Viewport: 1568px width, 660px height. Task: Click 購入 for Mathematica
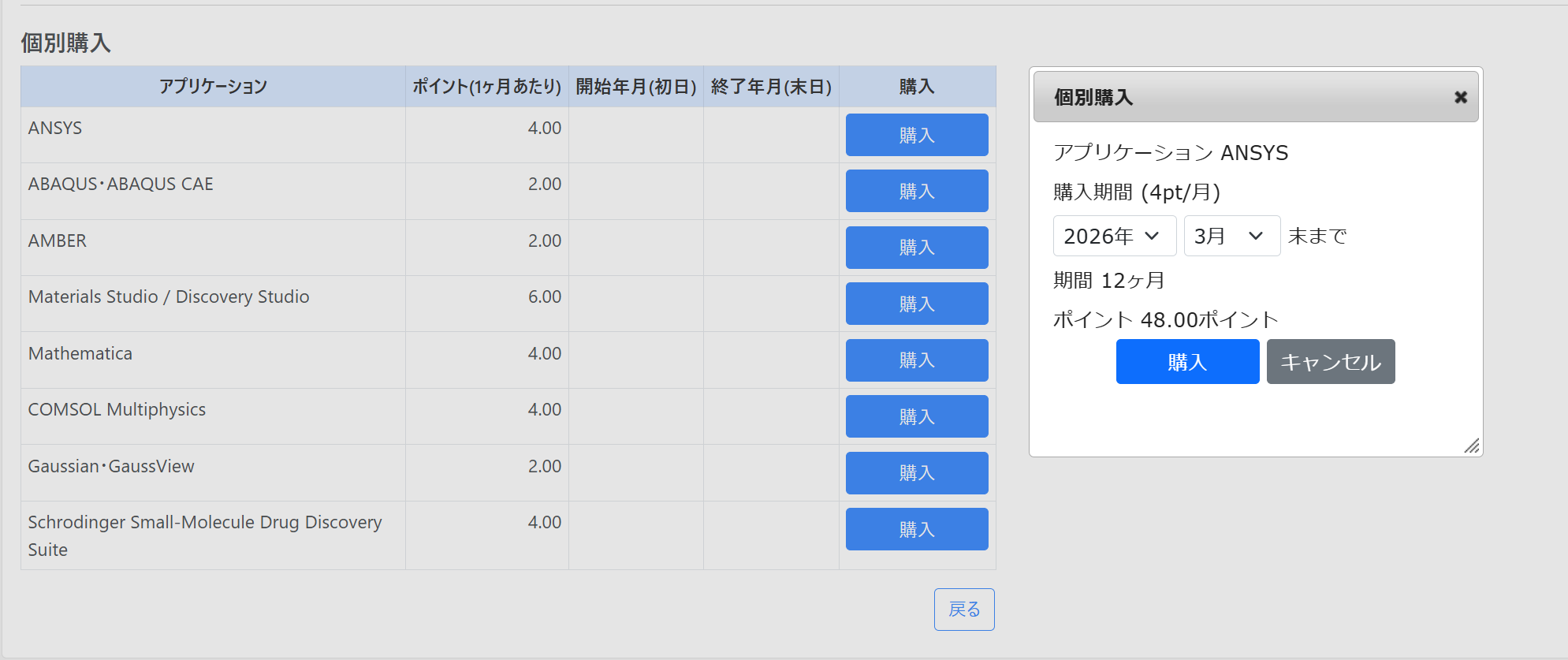point(916,360)
